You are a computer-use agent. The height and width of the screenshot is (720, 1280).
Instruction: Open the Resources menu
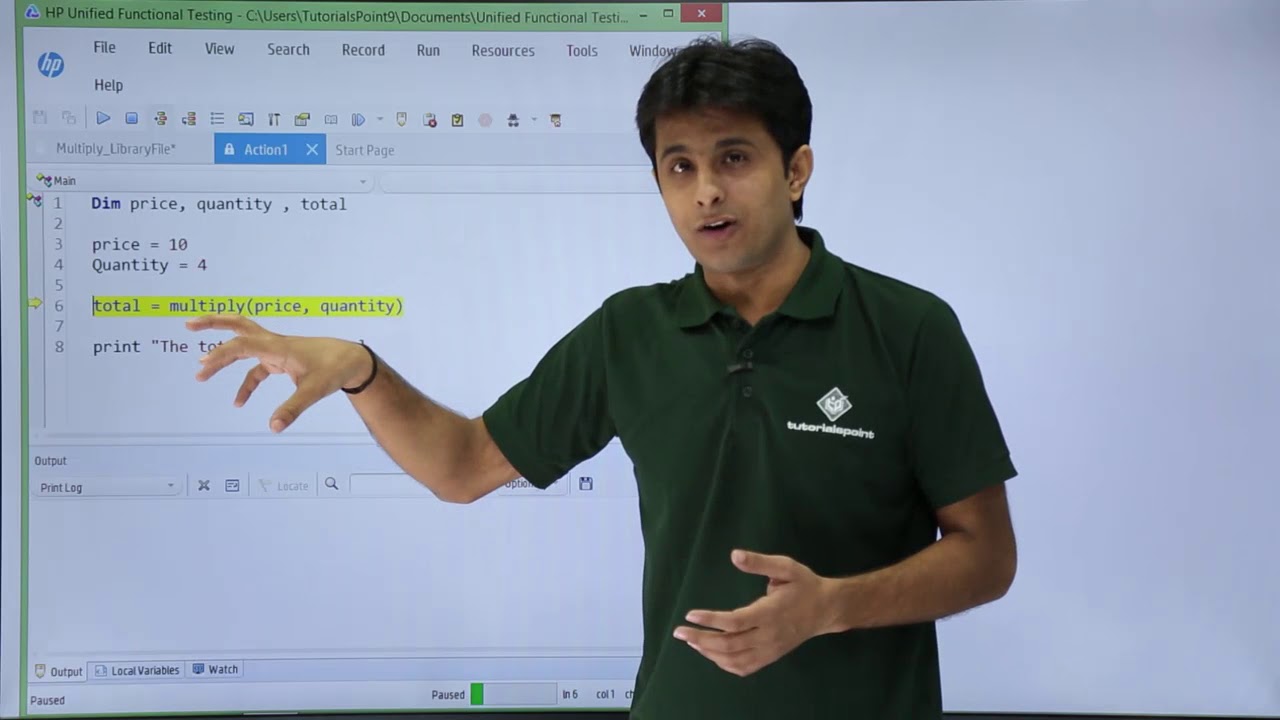pyautogui.click(x=503, y=50)
